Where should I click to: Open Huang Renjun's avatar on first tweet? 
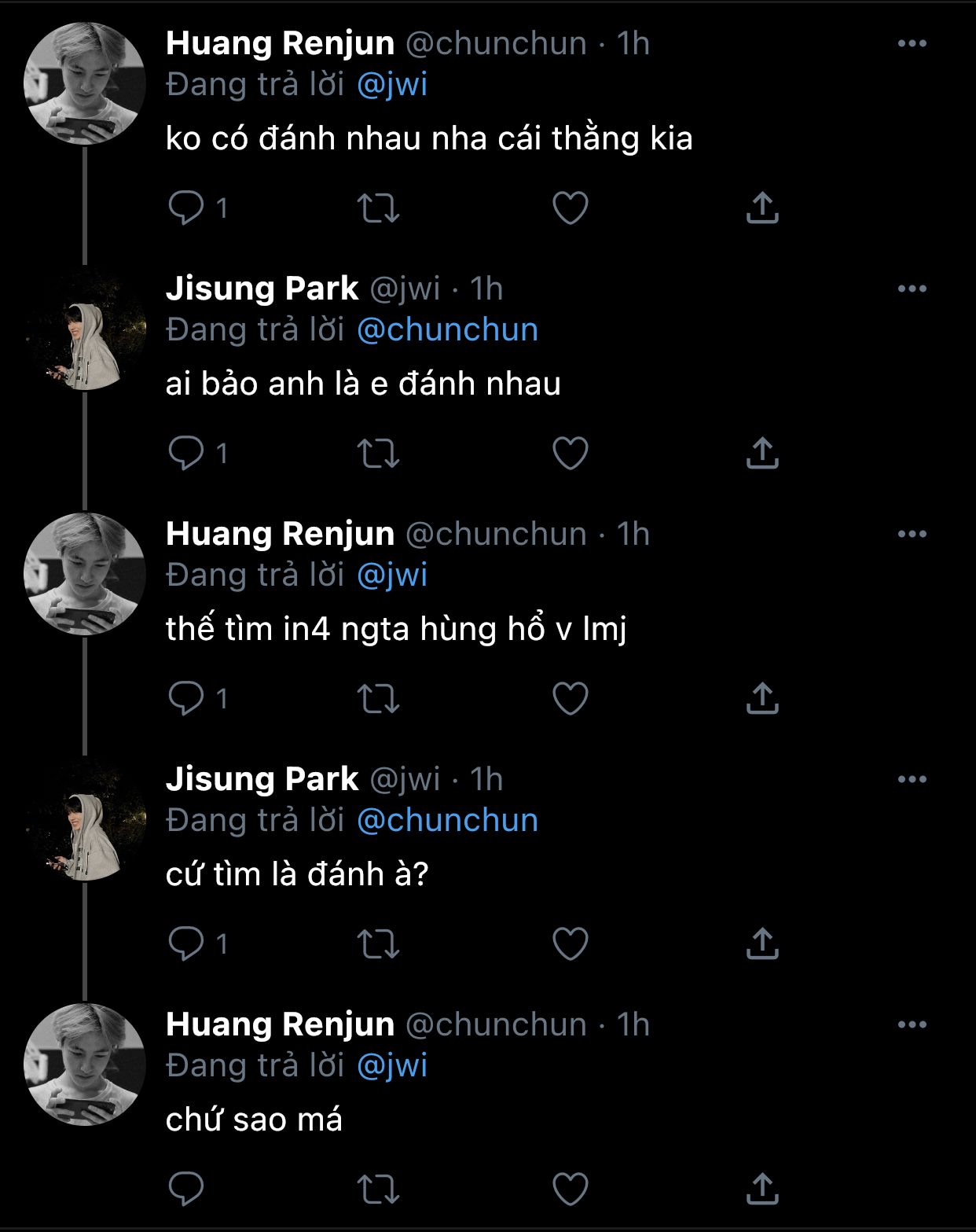coord(85,83)
